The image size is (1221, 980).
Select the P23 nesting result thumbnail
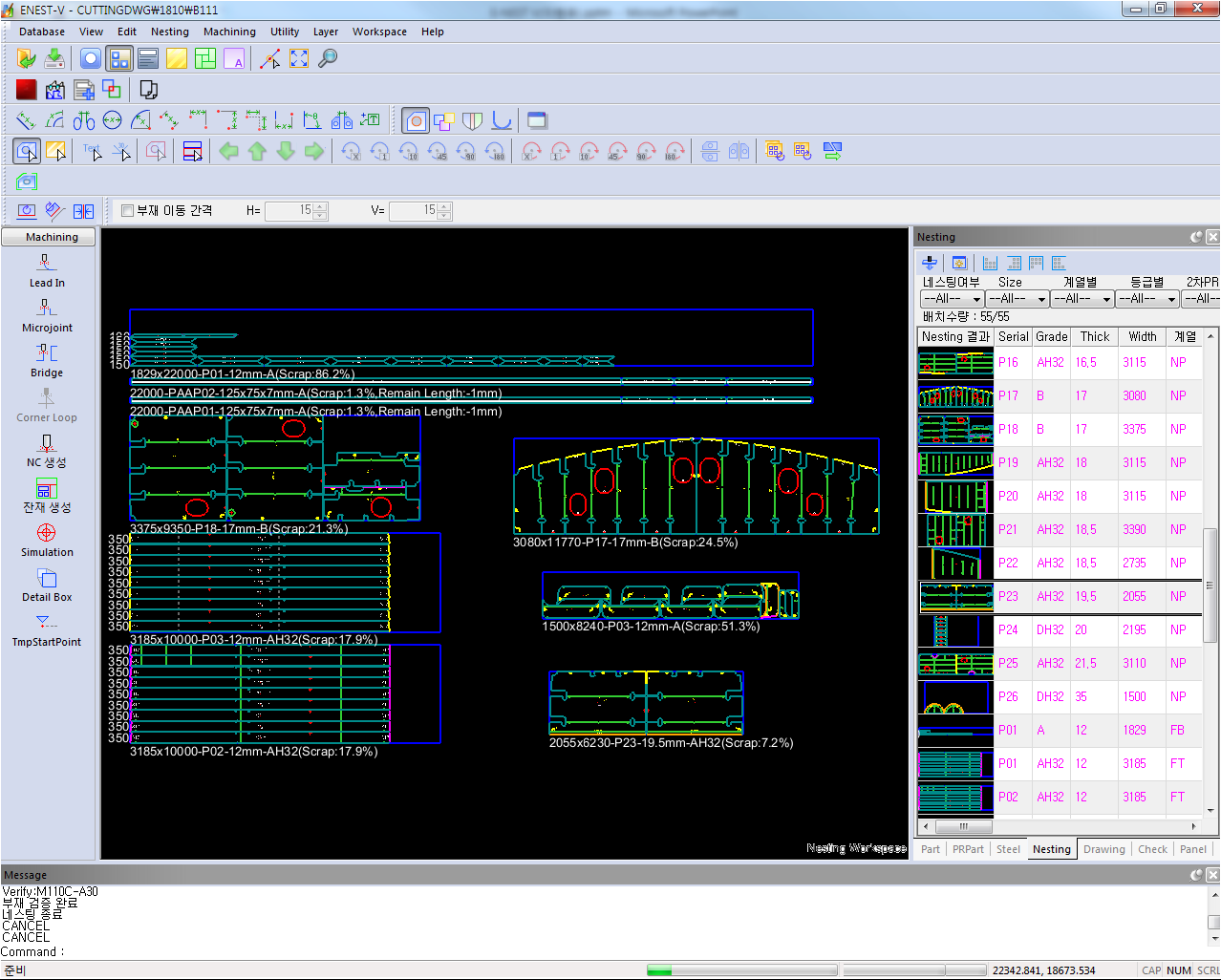(x=955, y=597)
